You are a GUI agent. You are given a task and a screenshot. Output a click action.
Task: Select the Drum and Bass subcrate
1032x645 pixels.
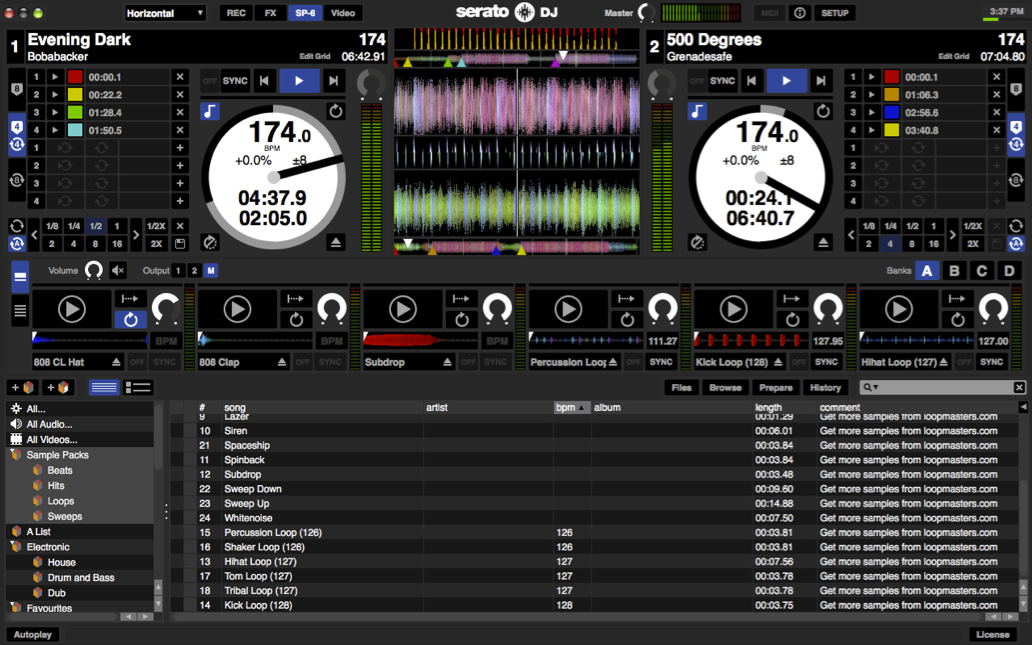click(x=81, y=578)
